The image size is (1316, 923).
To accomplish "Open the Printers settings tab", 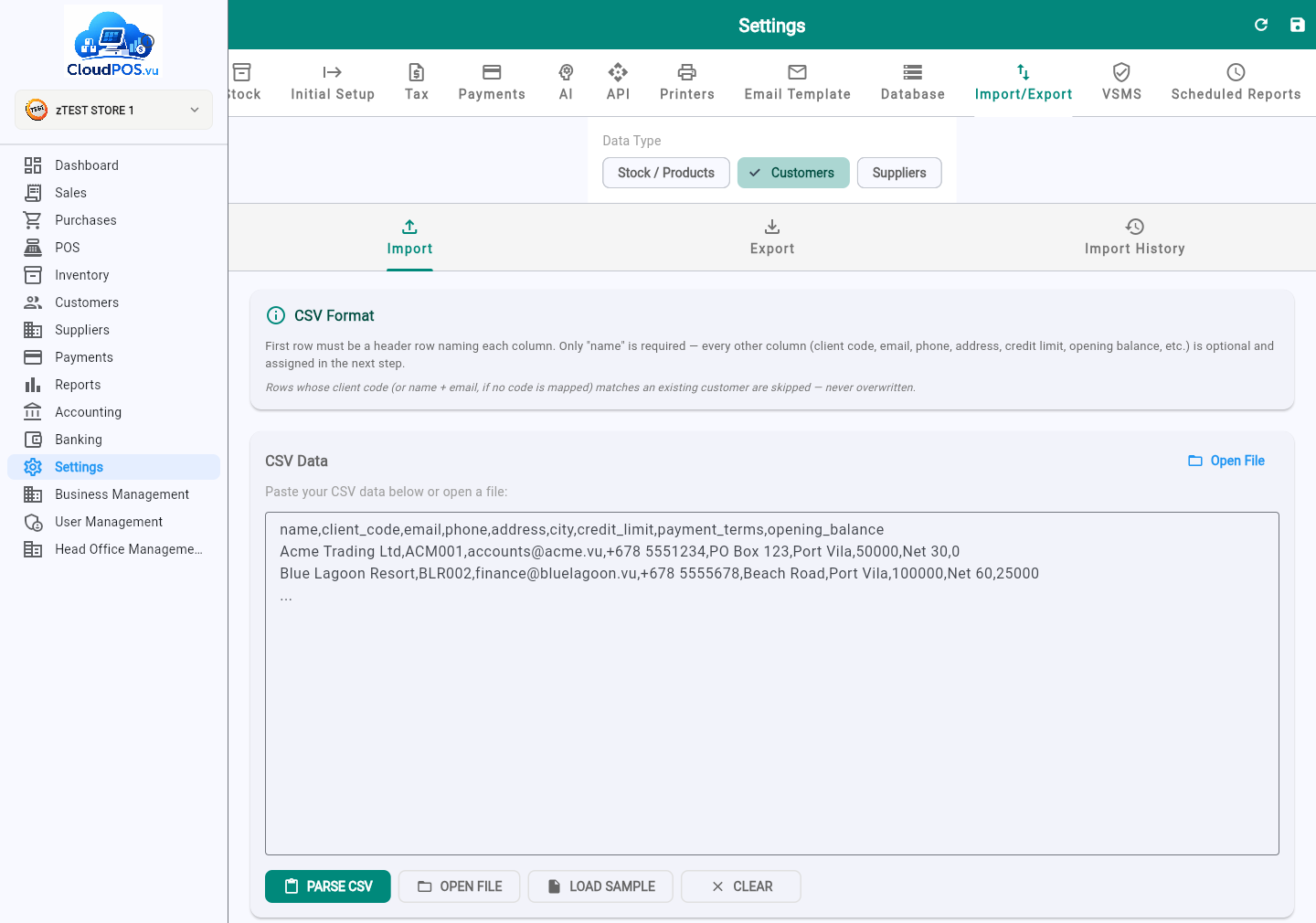I will tap(687, 82).
